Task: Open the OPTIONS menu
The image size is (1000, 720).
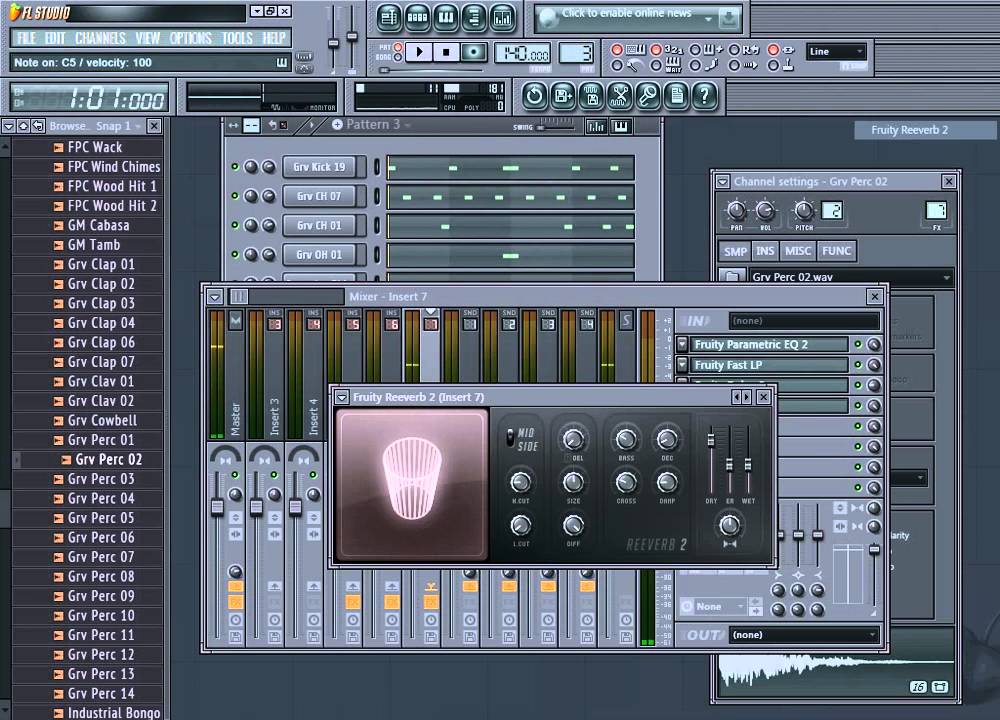Action: pyautogui.click(x=190, y=38)
